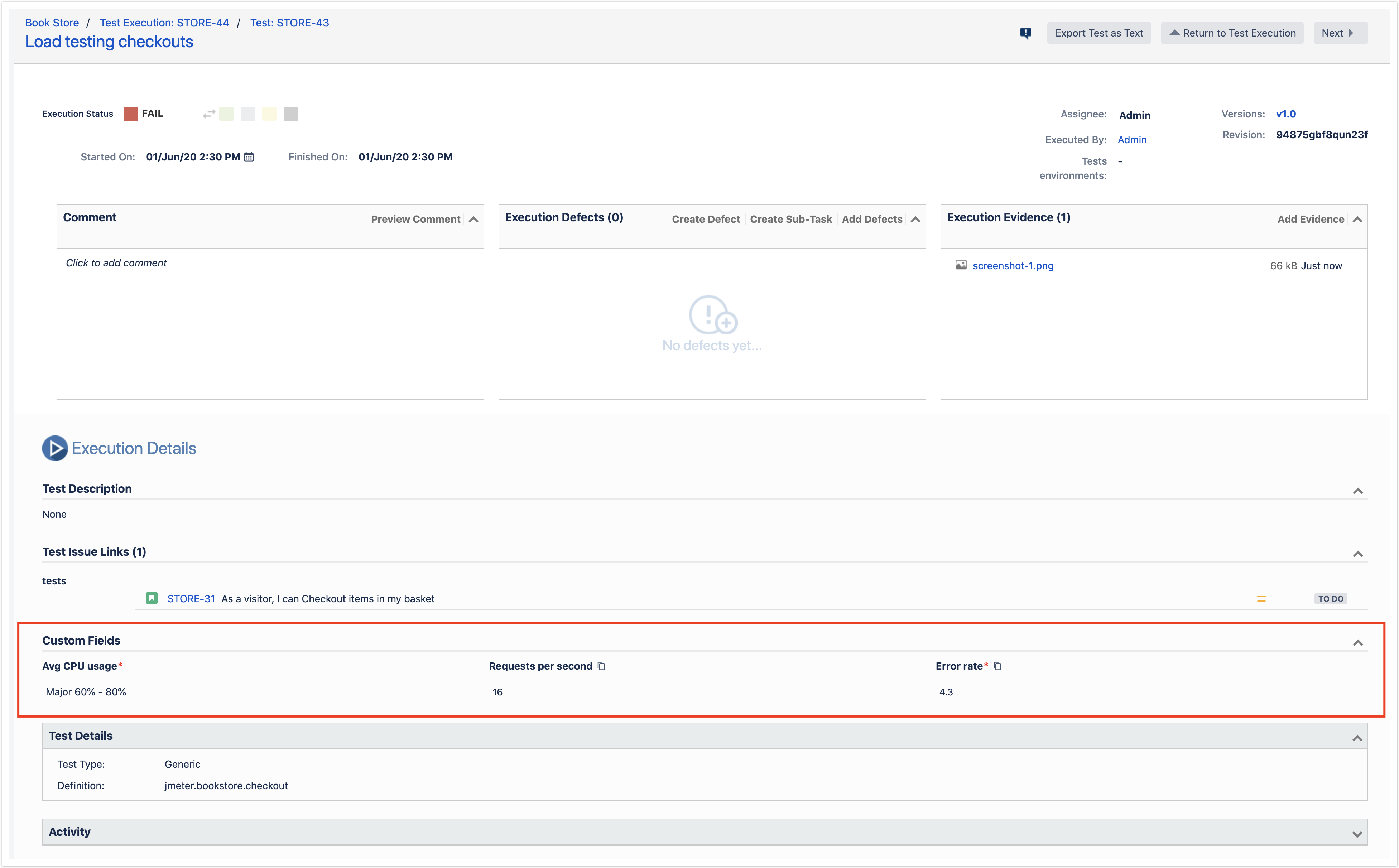Click the Execution Details play icon
The height and width of the screenshot is (868, 1399).
pos(55,448)
